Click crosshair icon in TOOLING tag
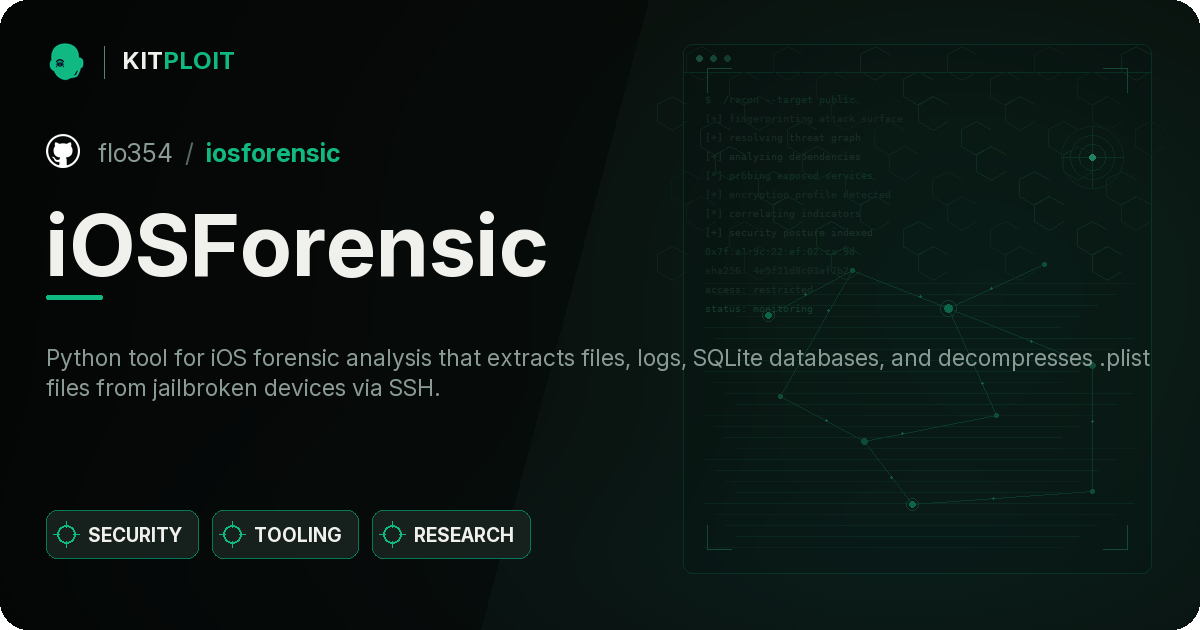The height and width of the screenshot is (630, 1200). (x=233, y=535)
